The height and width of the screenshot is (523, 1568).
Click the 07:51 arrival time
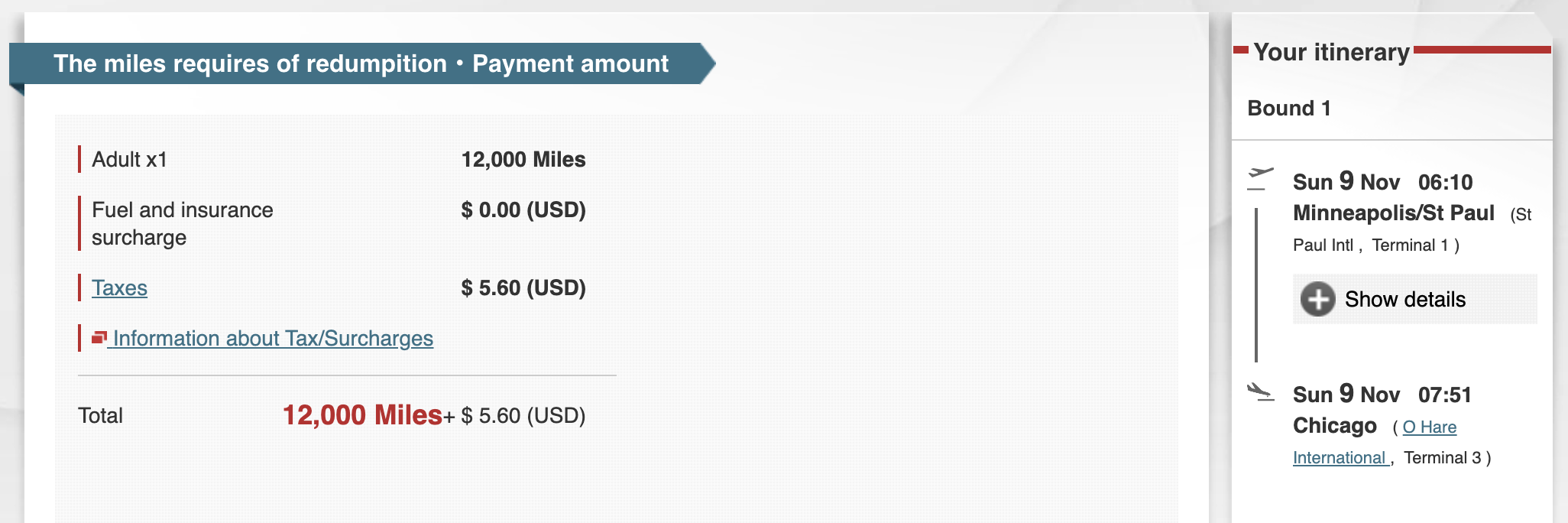click(x=1444, y=395)
